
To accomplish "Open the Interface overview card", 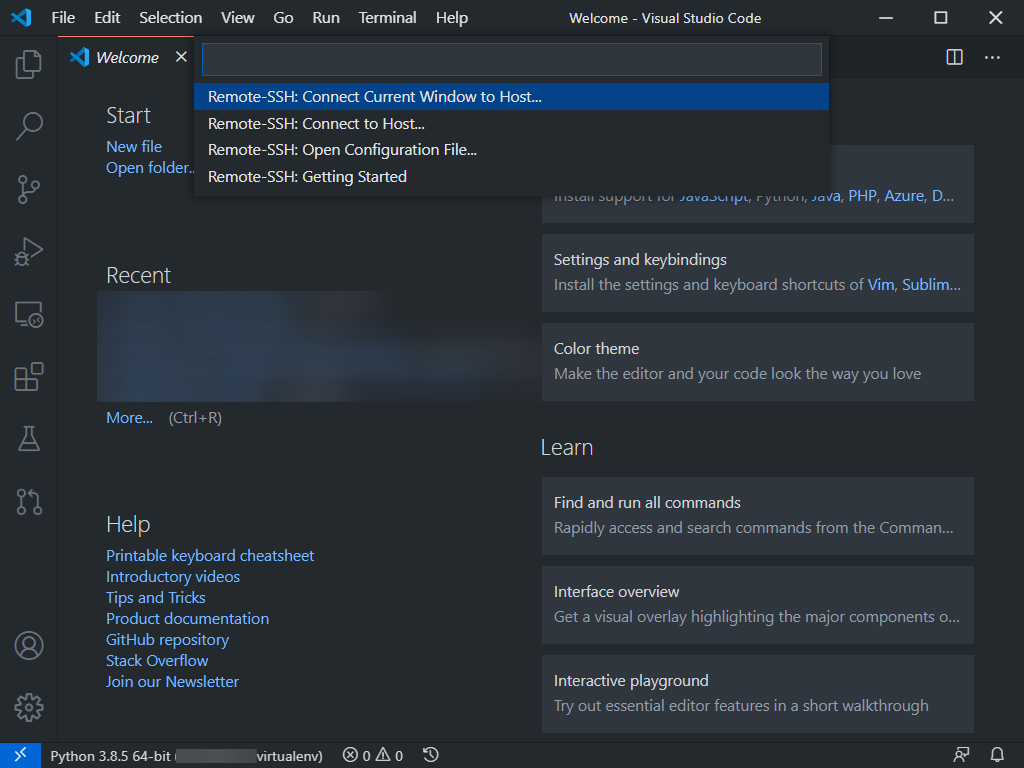I will (x=758, y=605).
